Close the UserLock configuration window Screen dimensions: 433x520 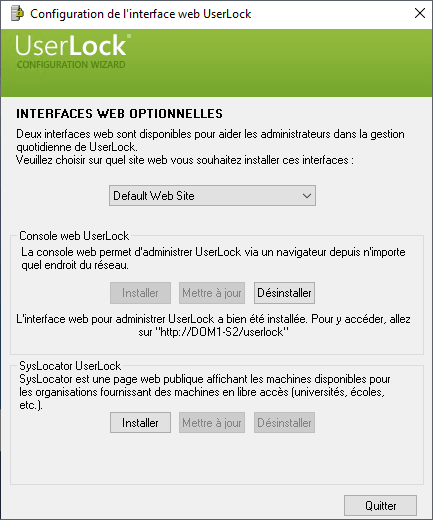(x=420, y=13)
